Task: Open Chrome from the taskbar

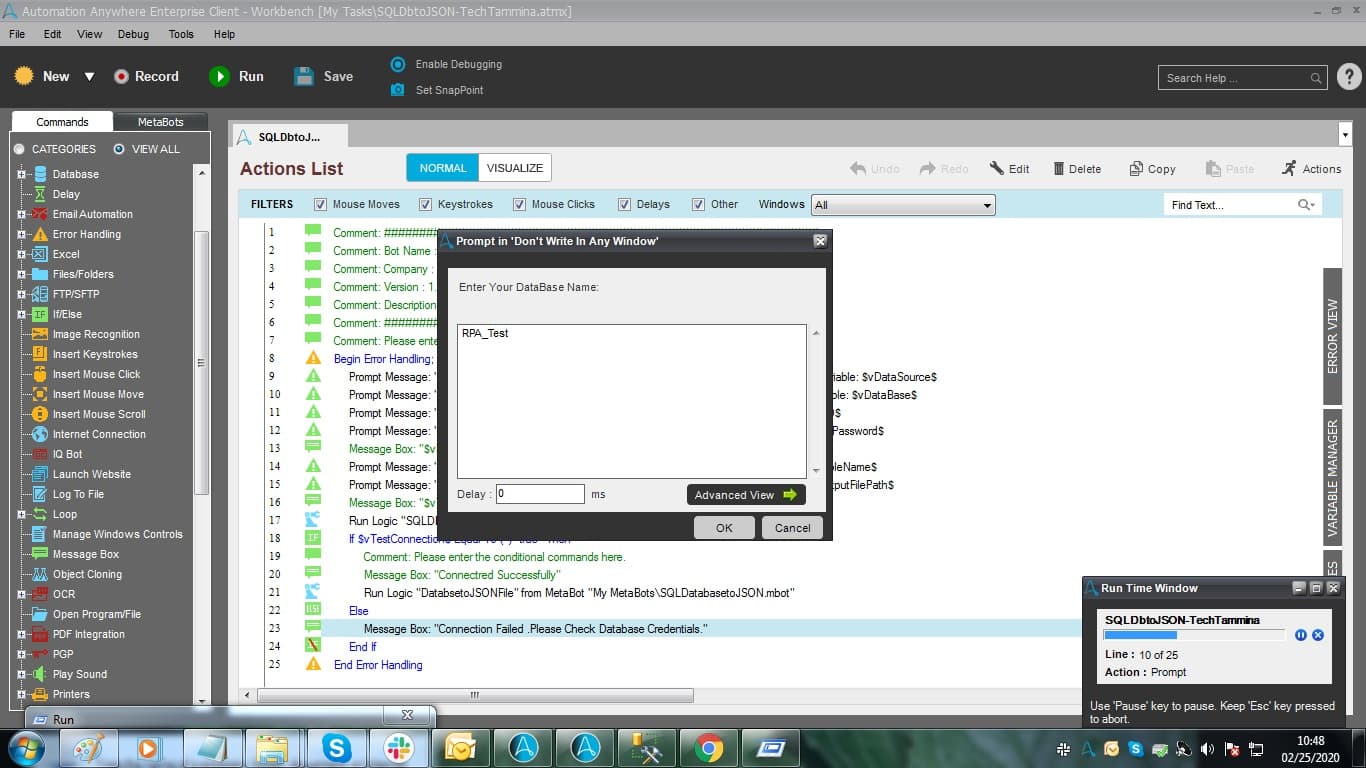Action: pyautogui.click(x=709, y=748)
